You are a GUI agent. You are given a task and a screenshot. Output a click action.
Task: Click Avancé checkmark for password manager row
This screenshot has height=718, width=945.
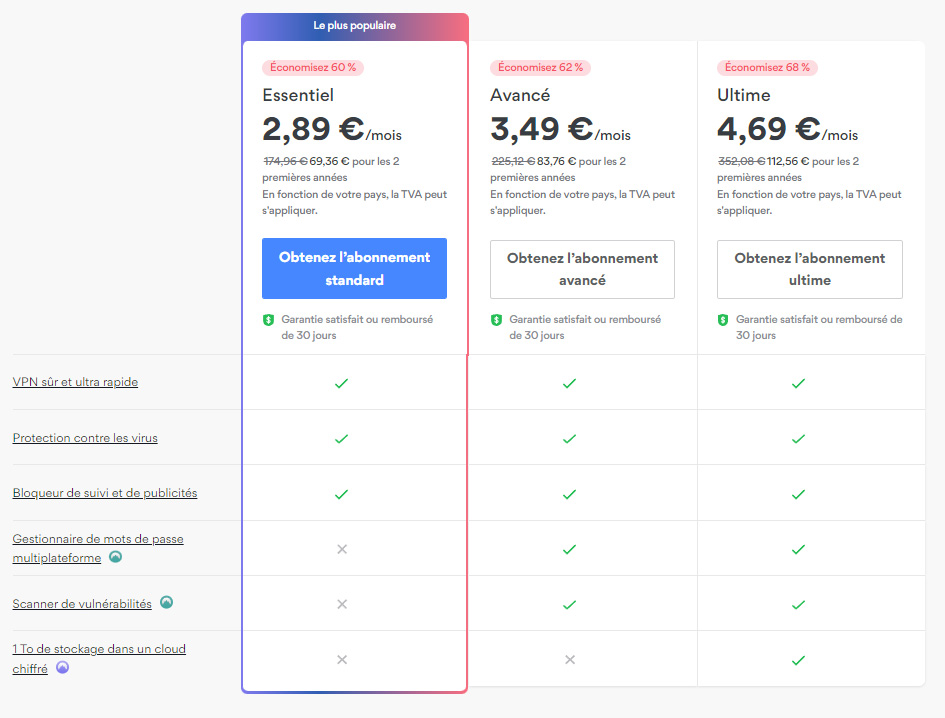pos(570,549)
